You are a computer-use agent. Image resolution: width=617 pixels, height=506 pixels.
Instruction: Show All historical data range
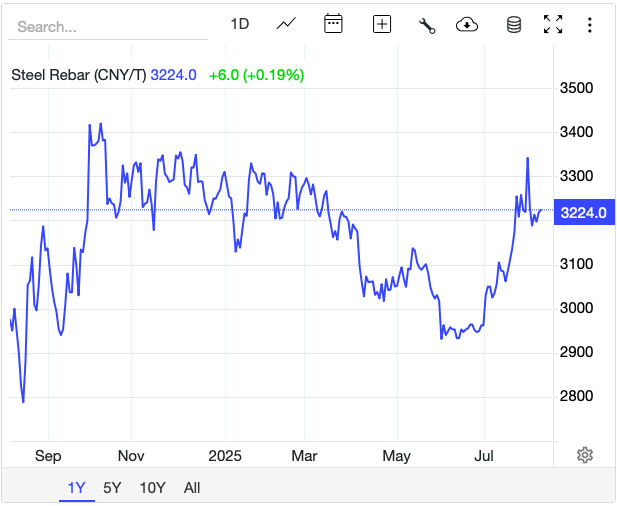pyautogui.click(x=192, y=488)
